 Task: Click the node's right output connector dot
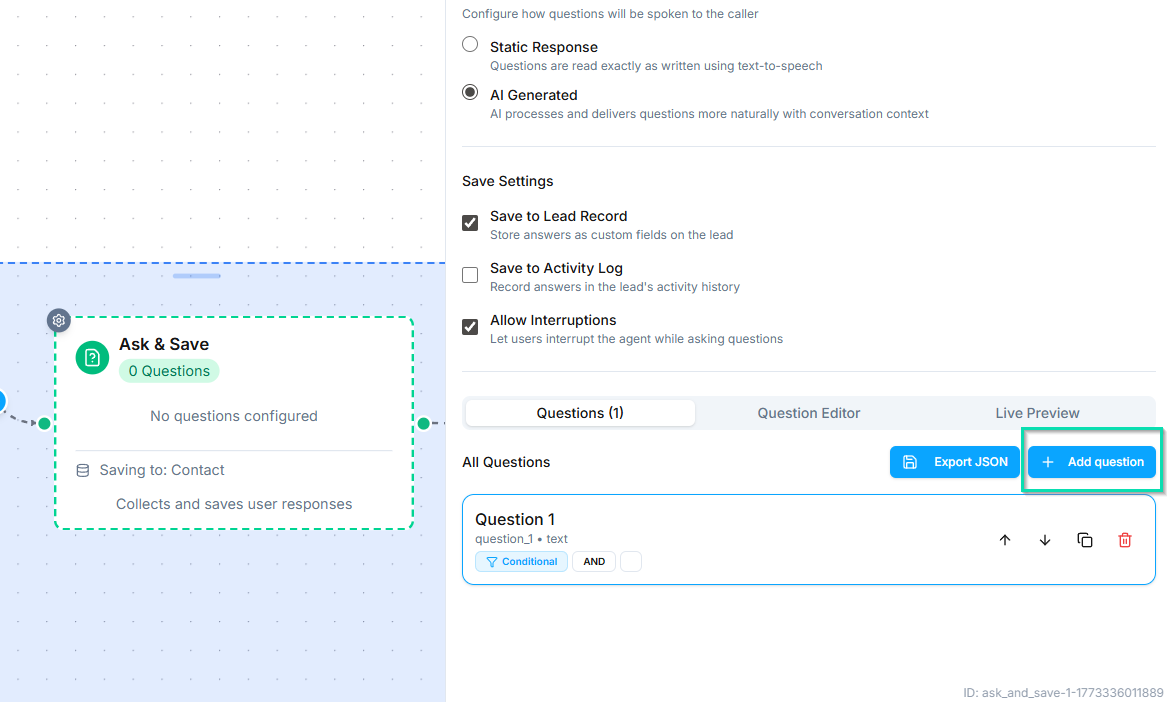pos(423,424)
